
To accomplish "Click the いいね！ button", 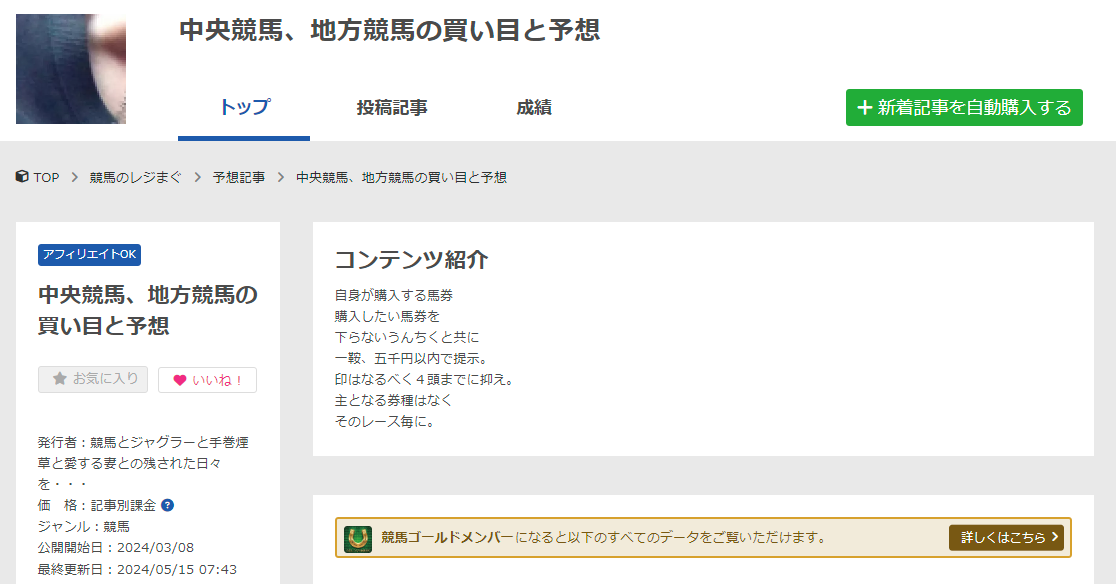I will point(207,380).
